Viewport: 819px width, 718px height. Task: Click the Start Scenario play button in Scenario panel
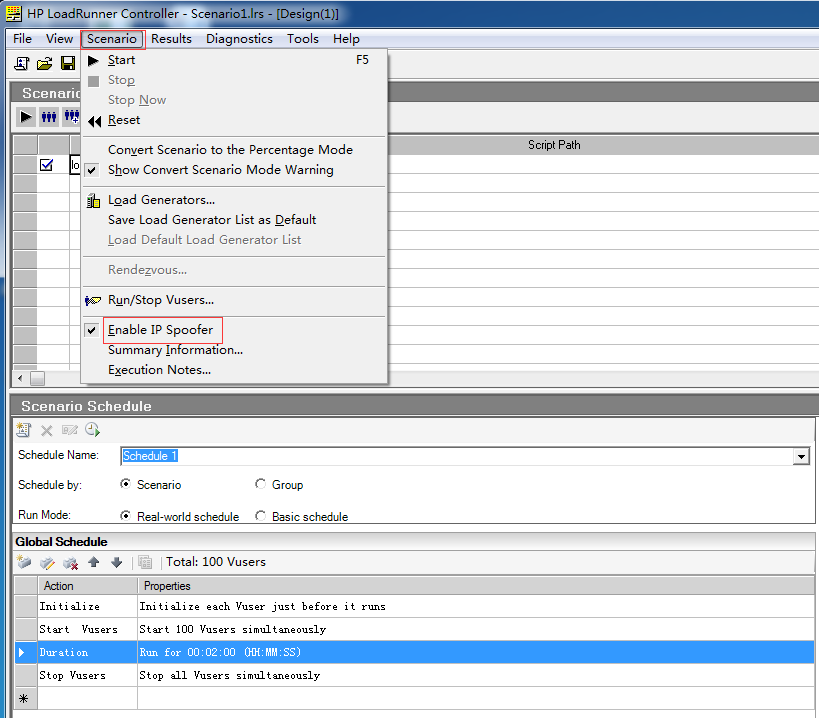click(x=25, y=116)
